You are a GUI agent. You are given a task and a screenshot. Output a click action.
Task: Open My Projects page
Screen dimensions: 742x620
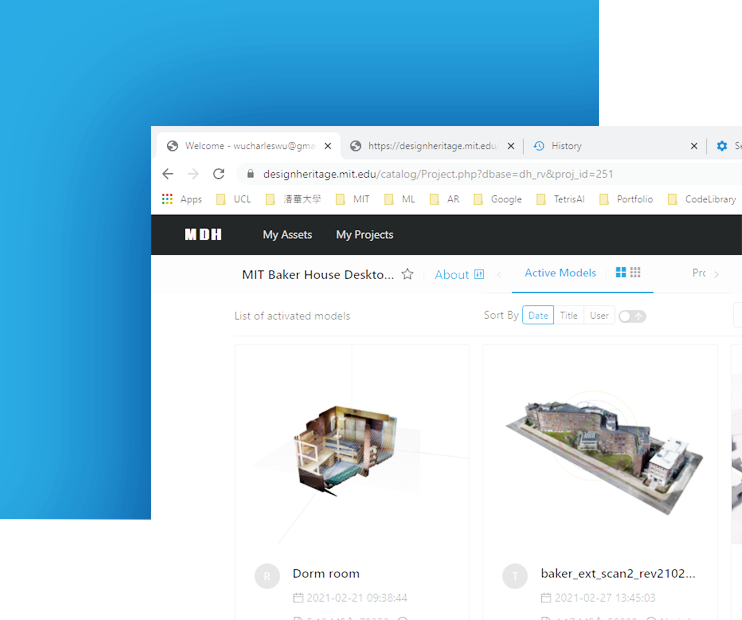[364, 235]
